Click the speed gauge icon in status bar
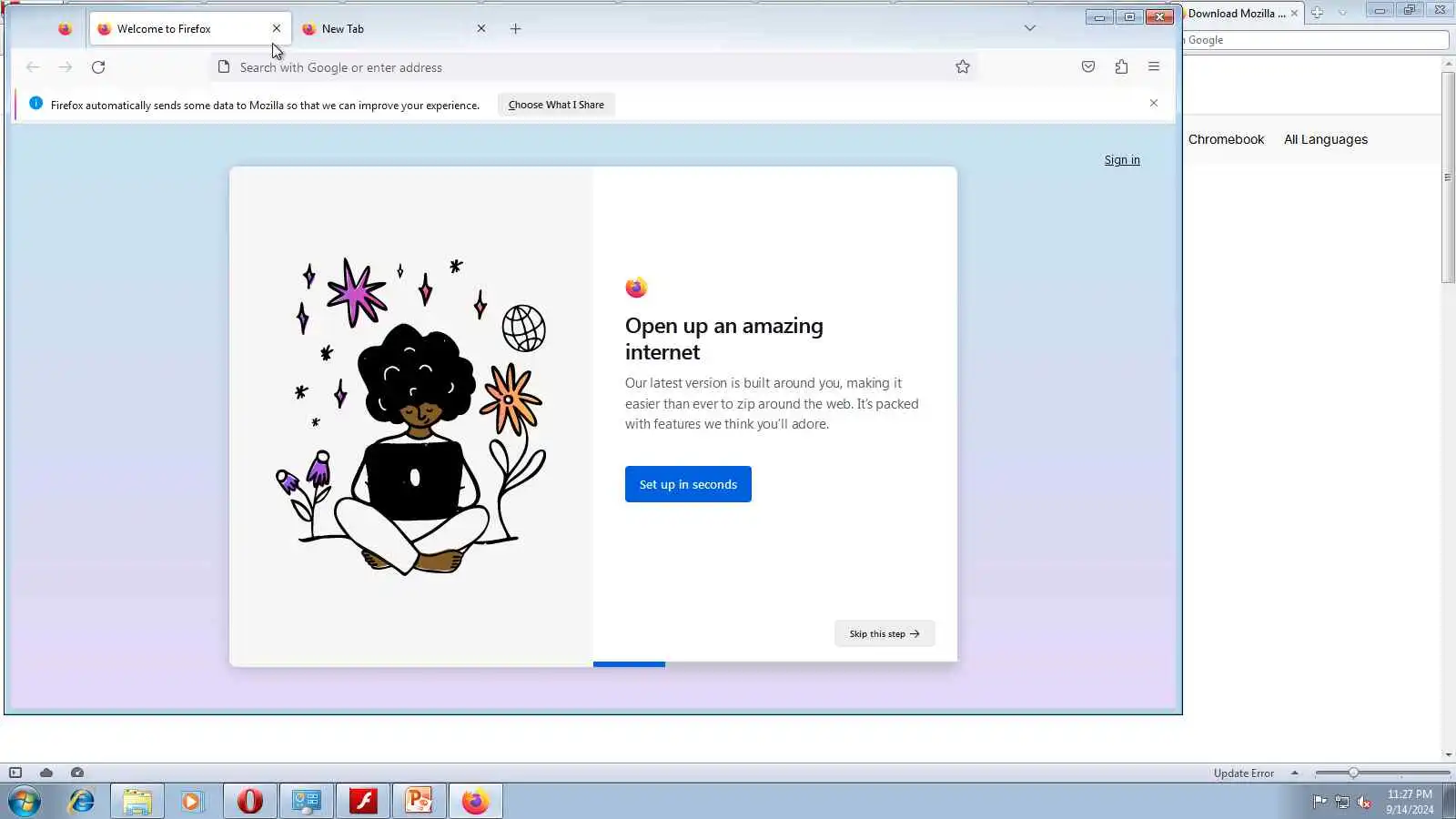This screenshot has height=819, width=1456. (x=77, y=773)
